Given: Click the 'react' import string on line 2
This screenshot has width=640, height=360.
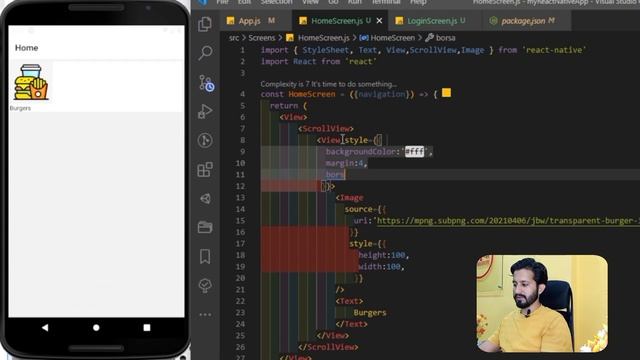Looking at the screenshot, I should [x=361, y=62].
